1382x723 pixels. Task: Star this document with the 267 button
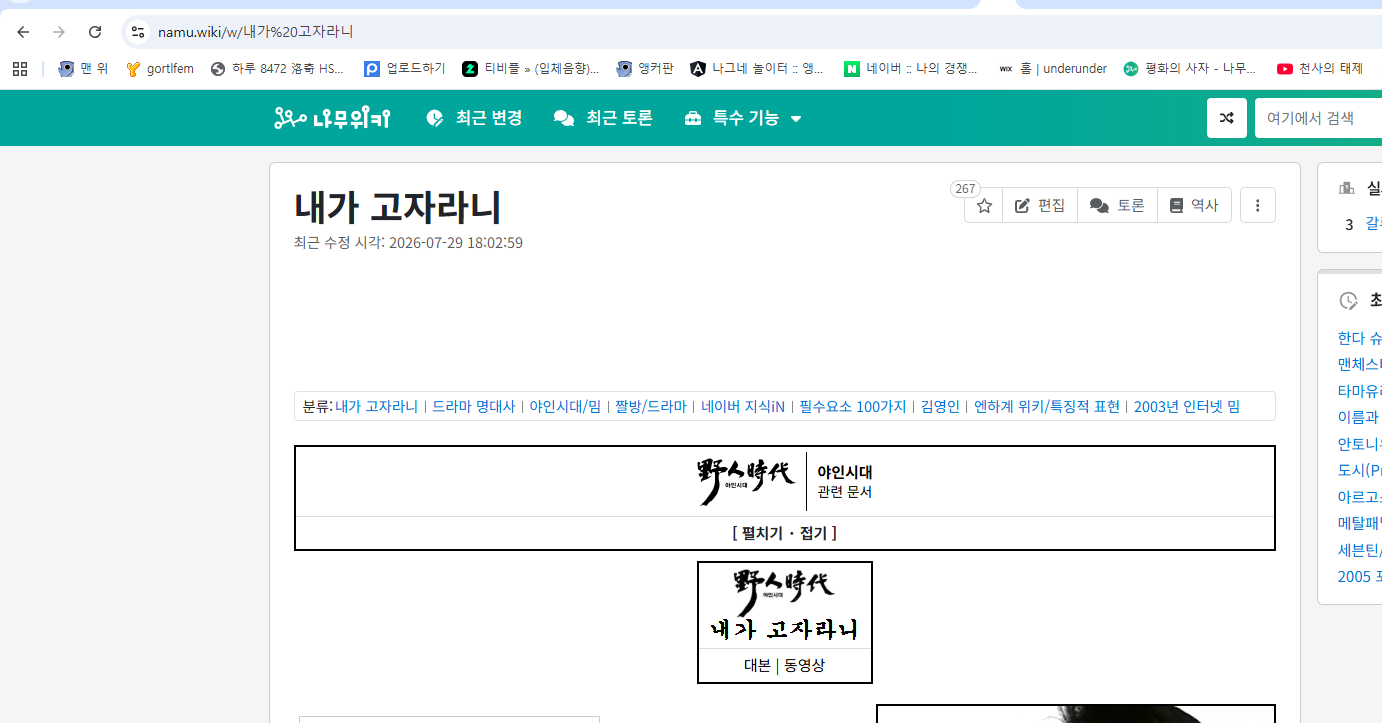[984, 205]
